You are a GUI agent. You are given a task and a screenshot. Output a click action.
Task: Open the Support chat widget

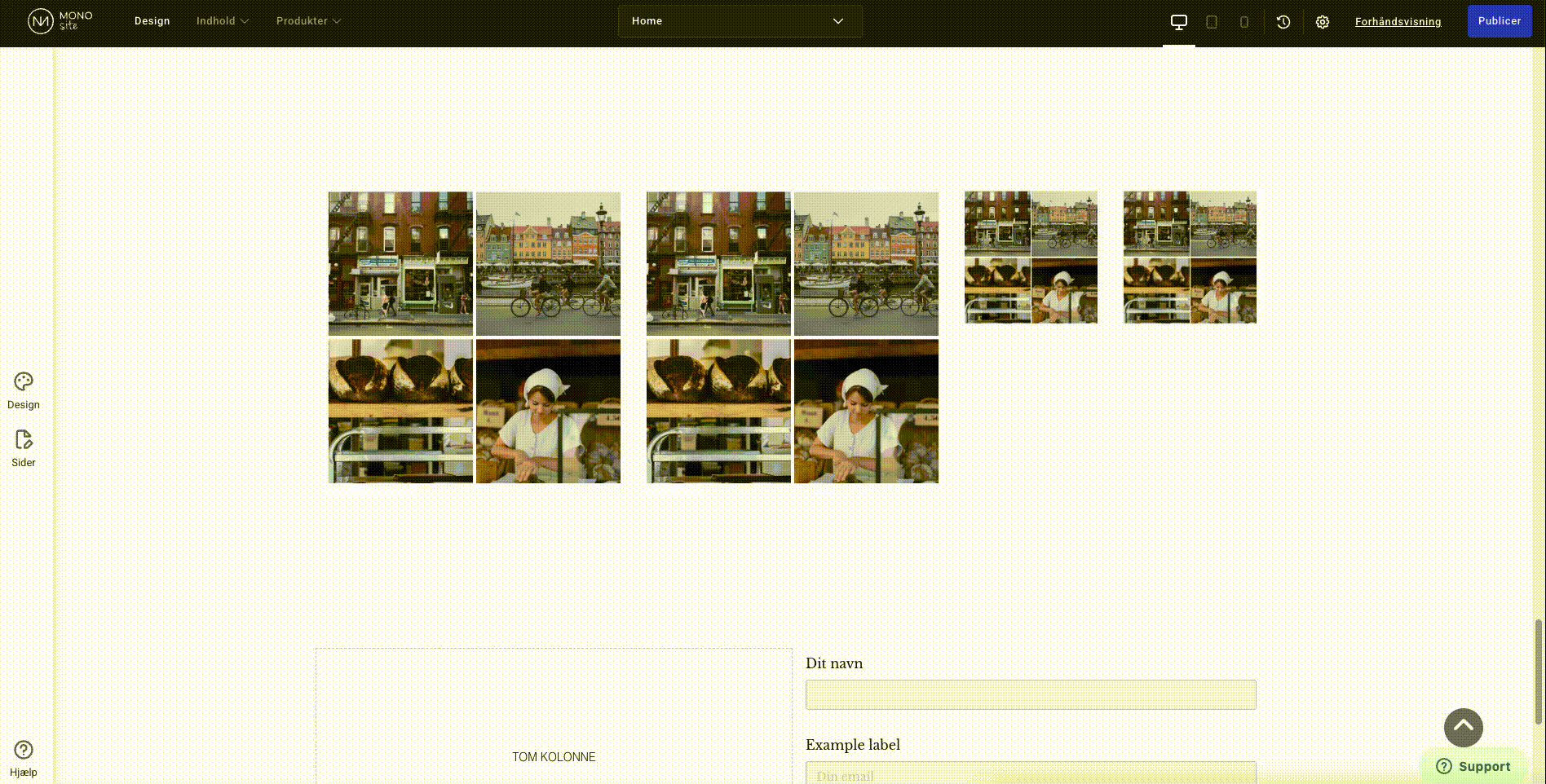(x=1473, y=766)
